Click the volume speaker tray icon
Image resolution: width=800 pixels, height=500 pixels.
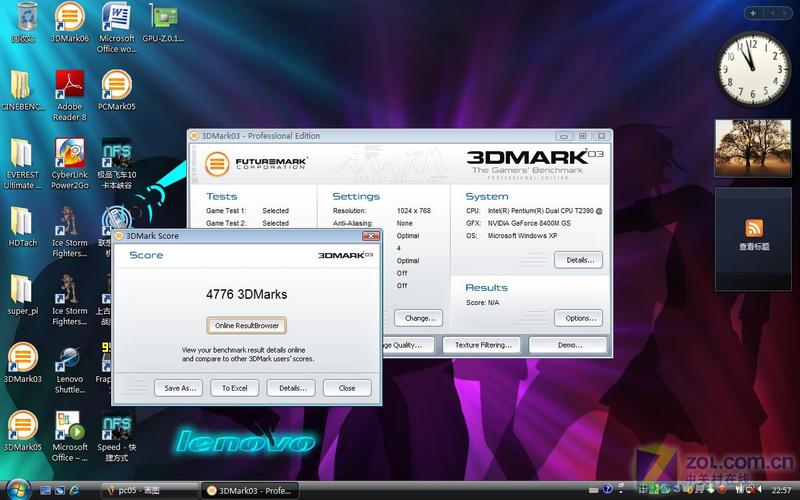point(759,490)
